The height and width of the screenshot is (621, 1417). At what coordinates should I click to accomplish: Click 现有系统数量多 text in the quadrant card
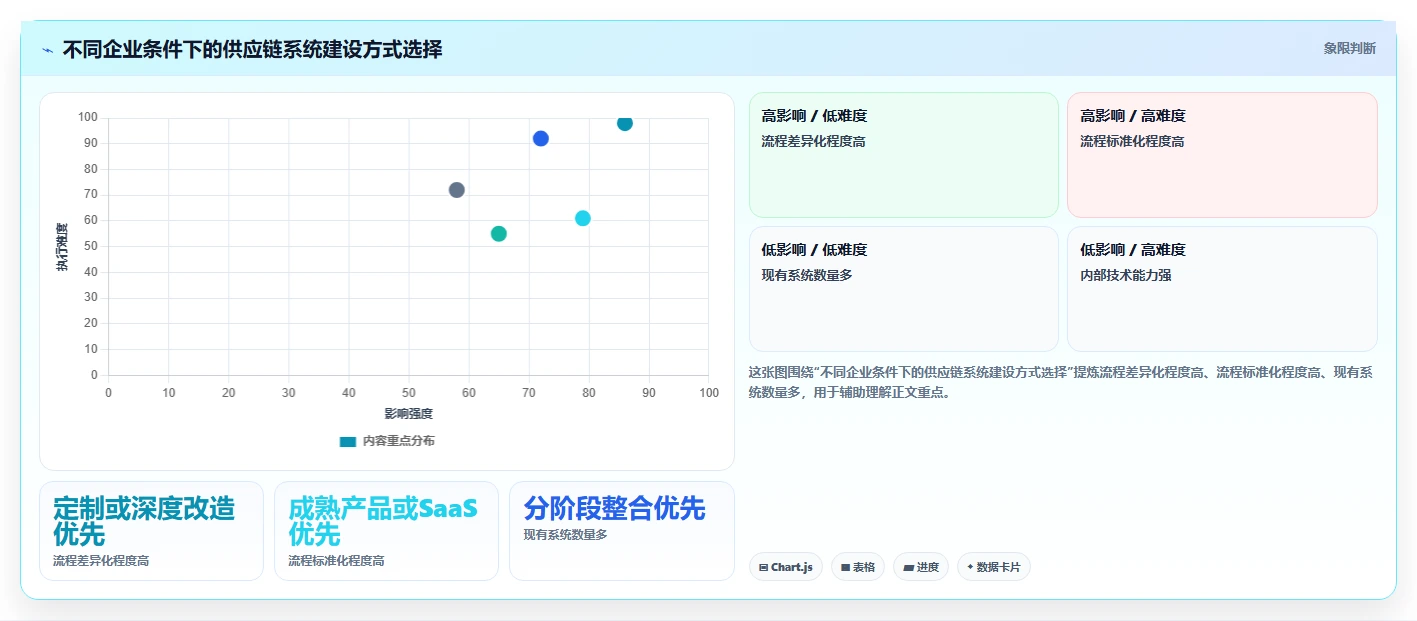pos(807,275)
